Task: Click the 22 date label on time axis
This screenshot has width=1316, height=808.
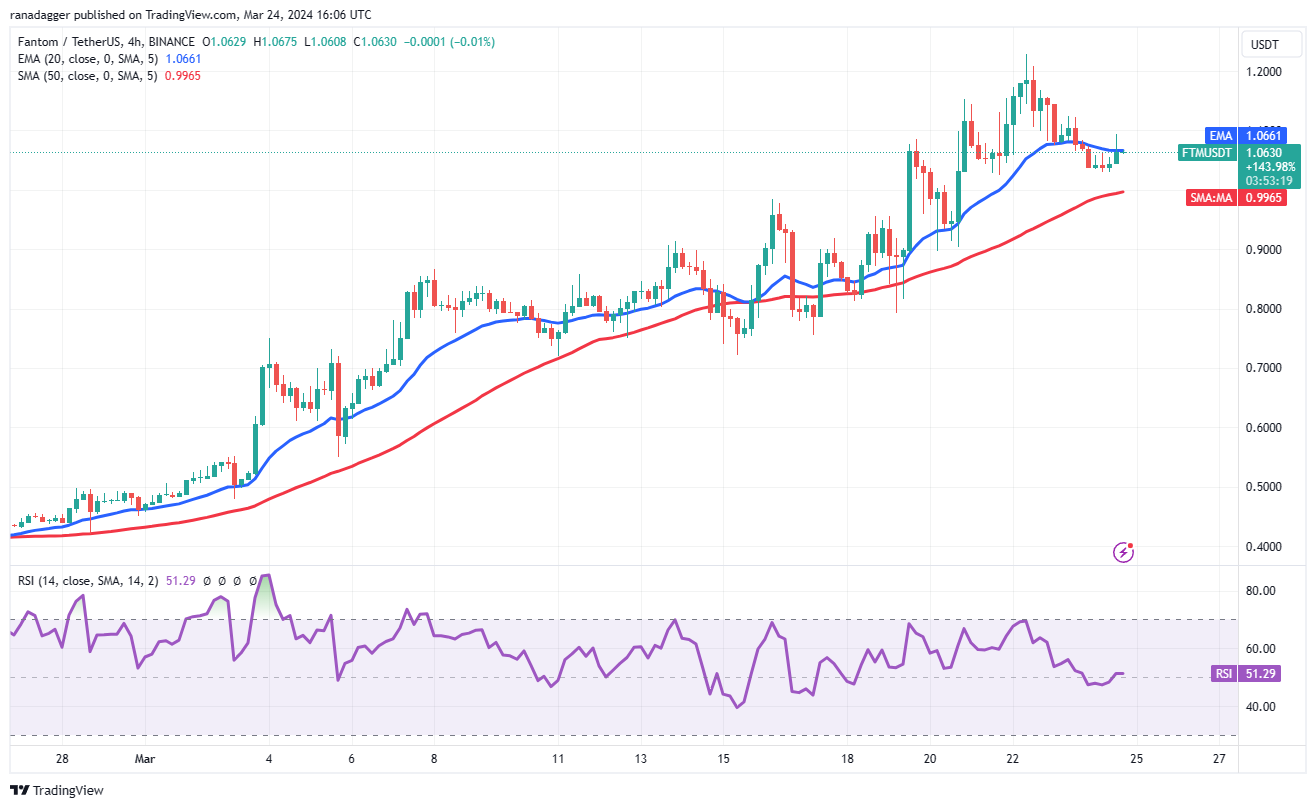Action: point(1012,759)
